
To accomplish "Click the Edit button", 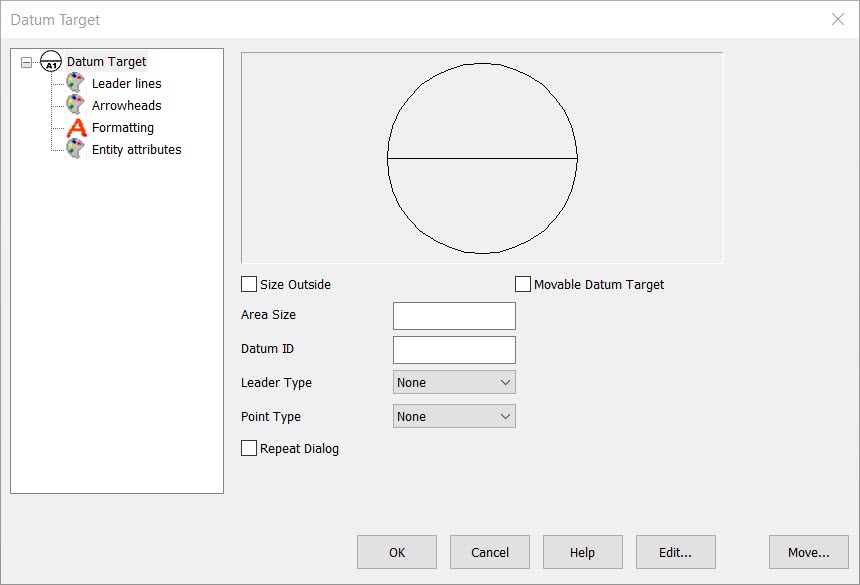I will [x=675, y=551].
